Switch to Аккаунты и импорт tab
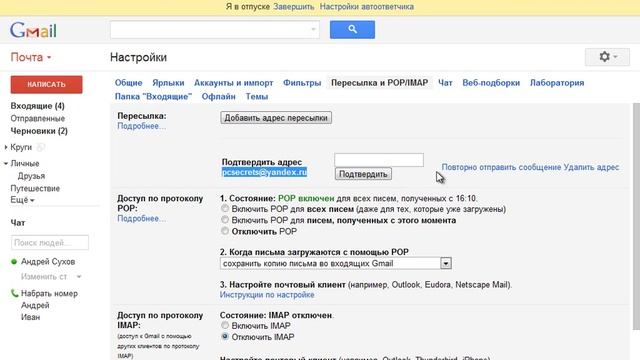The width and height of the screenshot is (640, 360). pyautogui.click(x=233, y=83)
